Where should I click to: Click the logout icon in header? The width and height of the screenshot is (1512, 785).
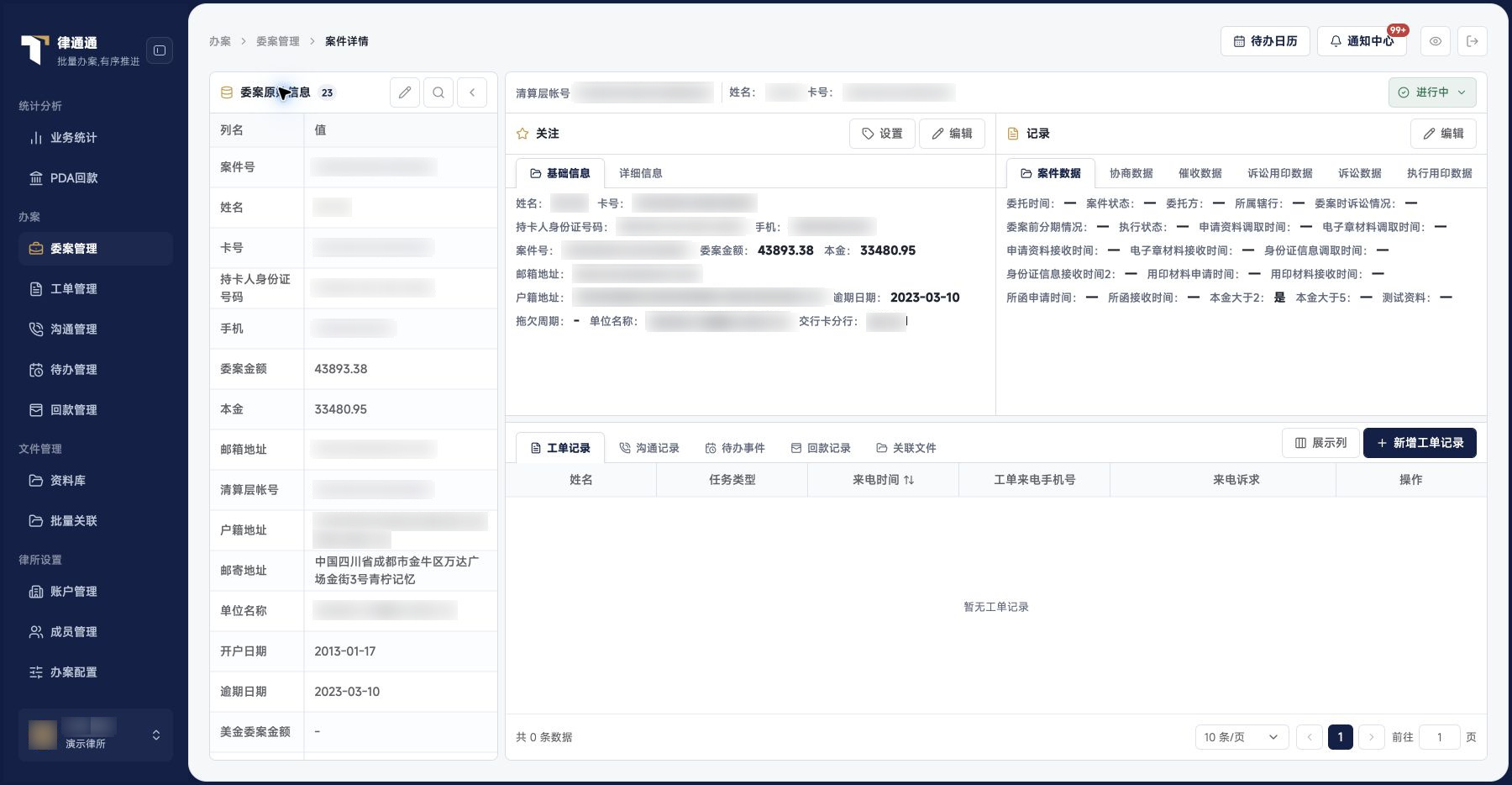(x=1473, y=41)
